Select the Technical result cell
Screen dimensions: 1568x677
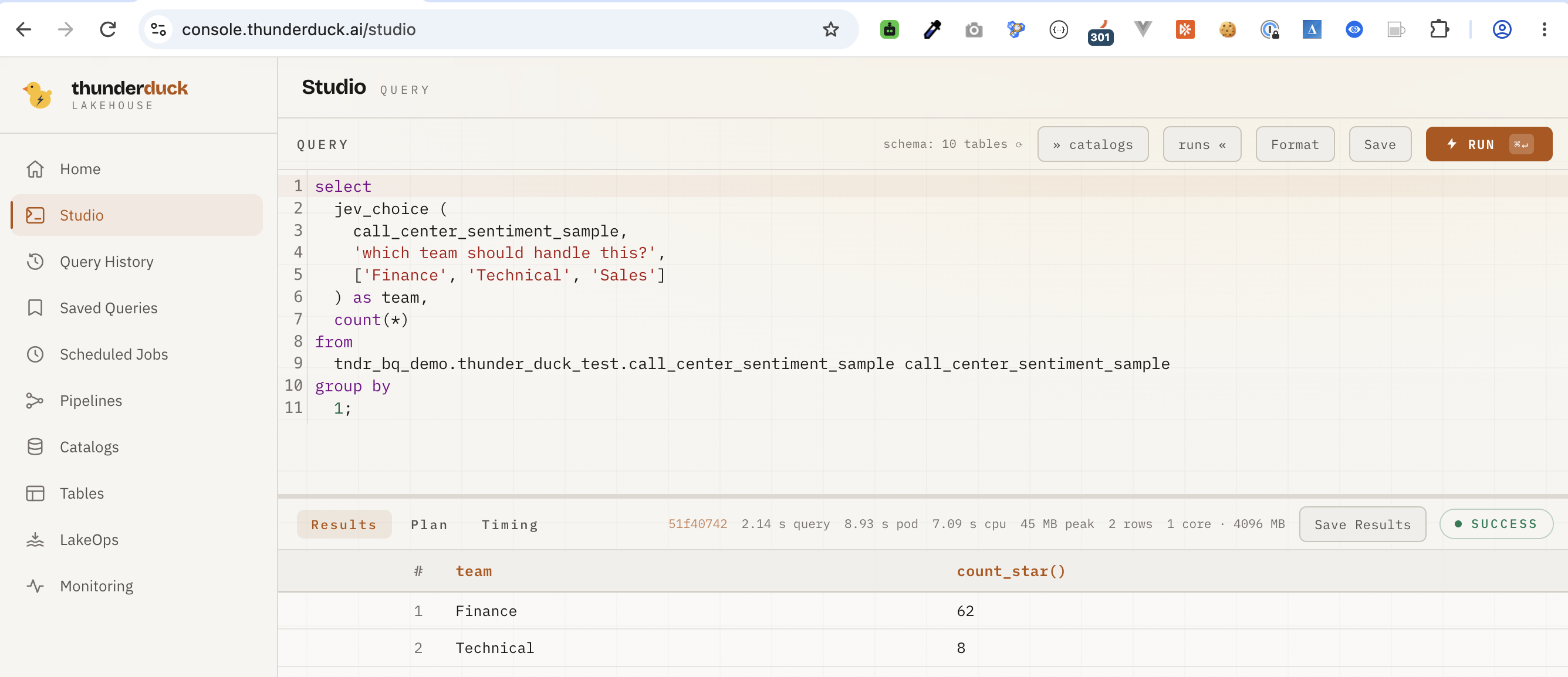tap(494, 648)
